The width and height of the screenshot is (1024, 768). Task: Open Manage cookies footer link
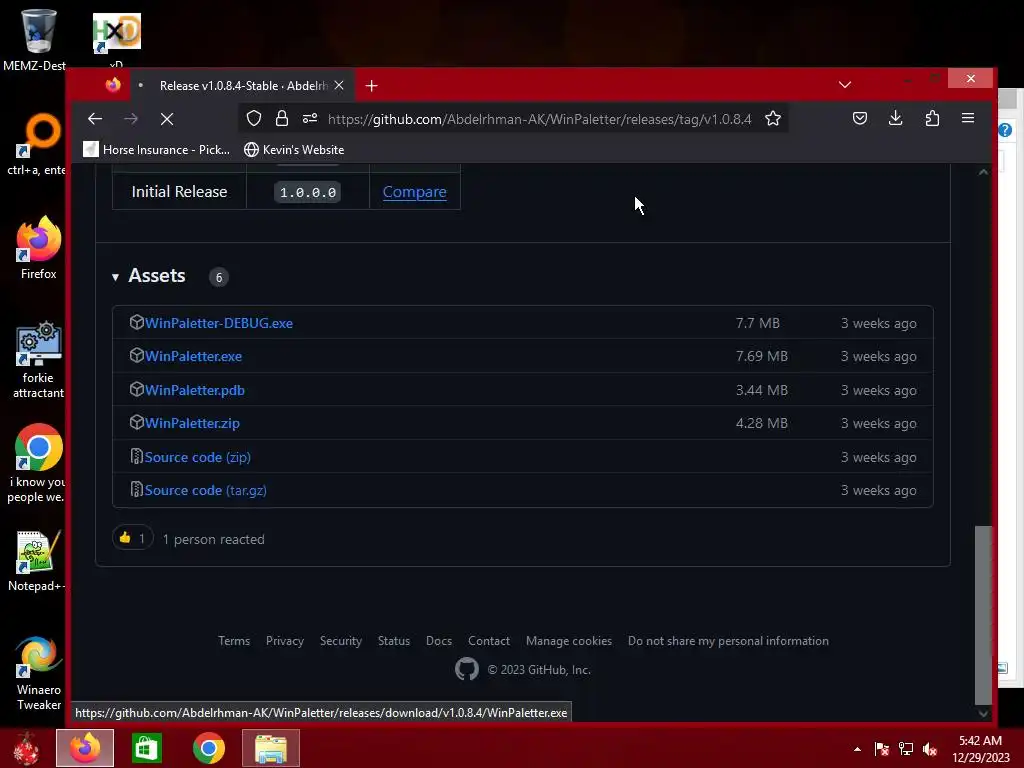pos(569,641)
